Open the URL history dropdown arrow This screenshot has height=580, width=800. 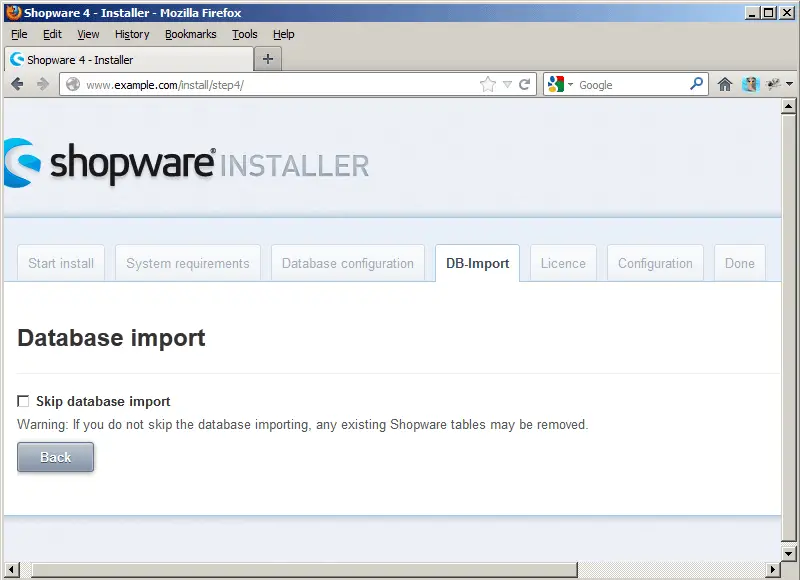coord(507,85)
